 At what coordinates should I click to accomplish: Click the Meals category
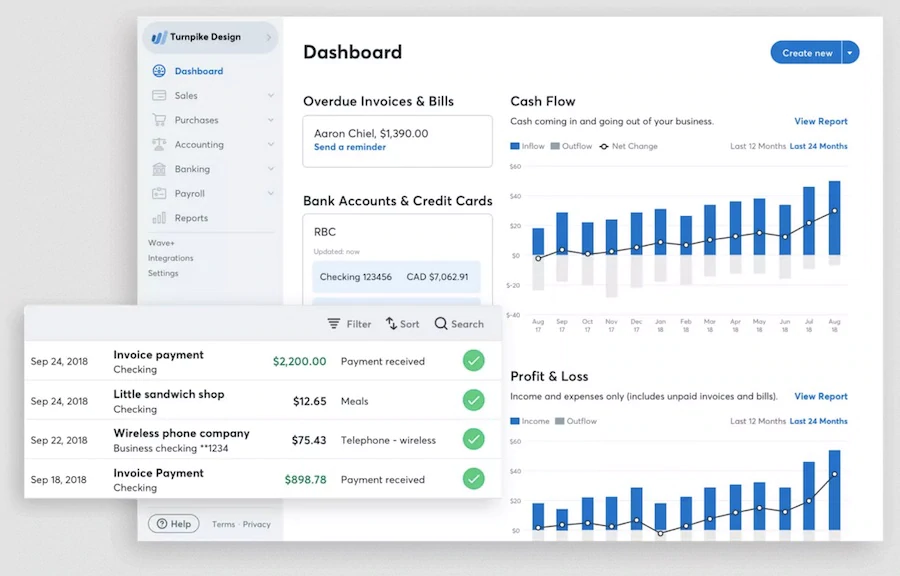click(355, 401)
